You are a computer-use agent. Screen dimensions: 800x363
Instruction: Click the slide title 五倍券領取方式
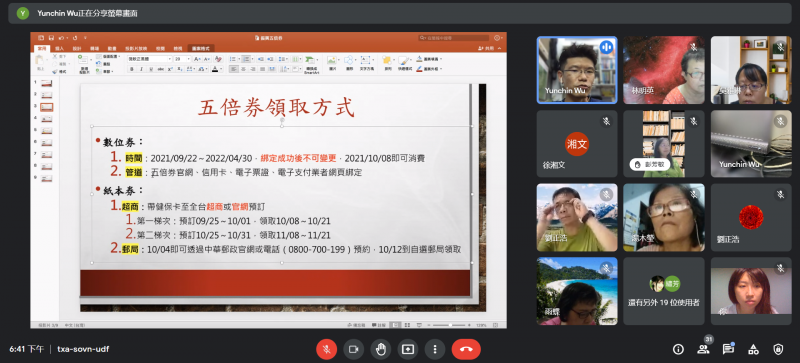pos(276,108)
